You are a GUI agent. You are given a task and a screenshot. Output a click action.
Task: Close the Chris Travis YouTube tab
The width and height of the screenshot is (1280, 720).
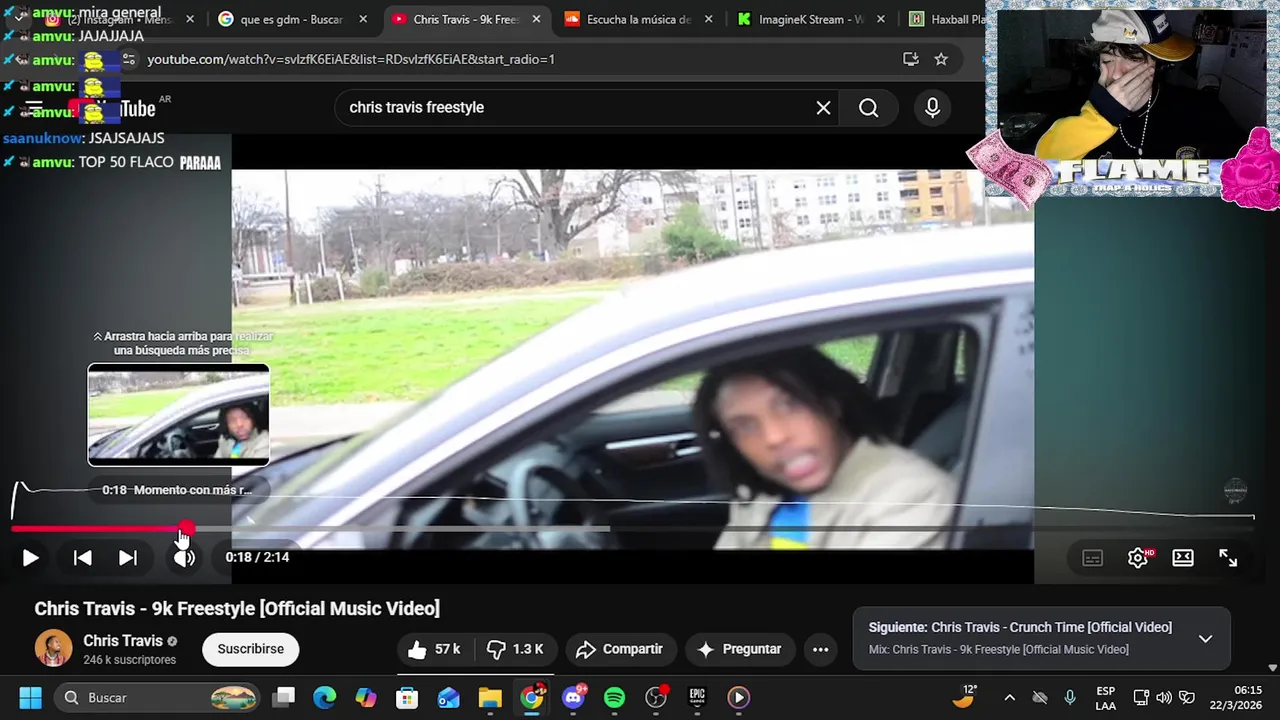pos(536,19)
